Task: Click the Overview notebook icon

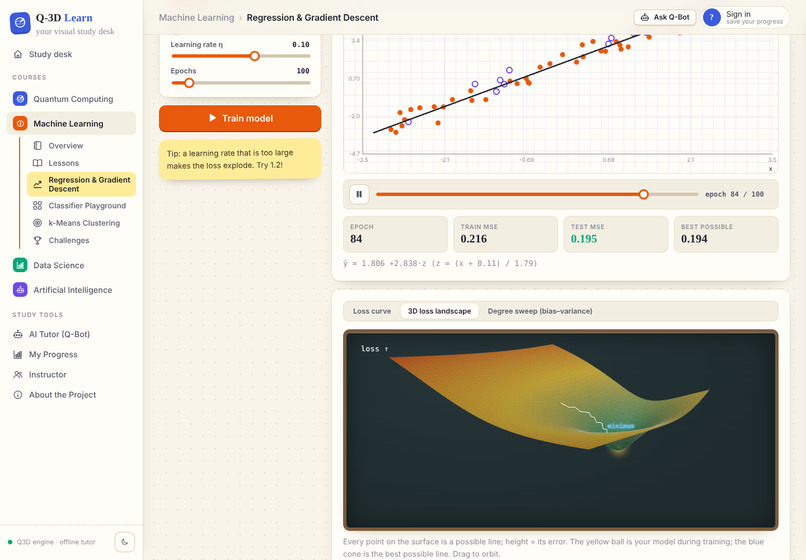Action: 38,146
